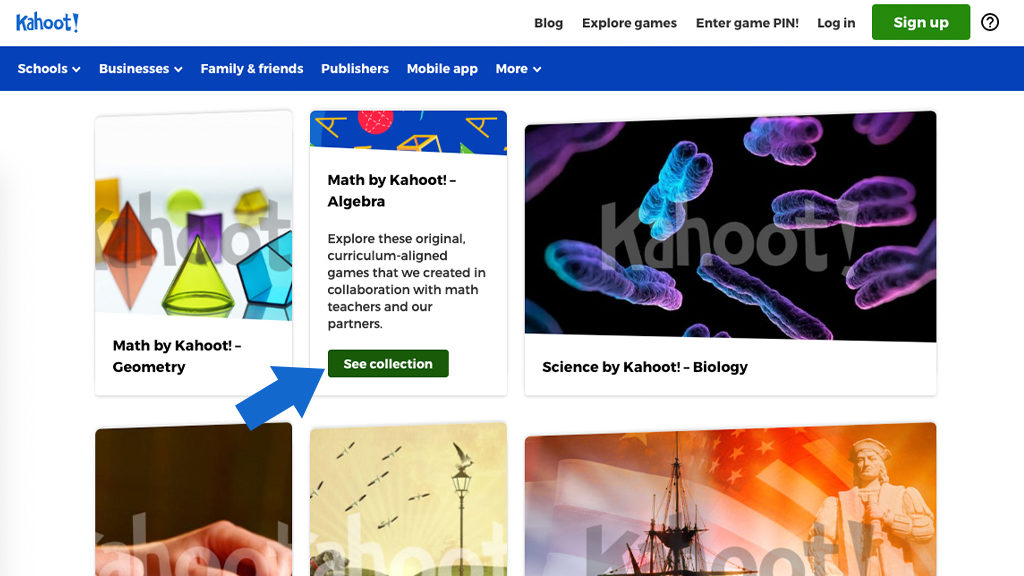Viewport: 1024px width, 576px height.
Task: Go to Explore games
Action: point(630,23)
